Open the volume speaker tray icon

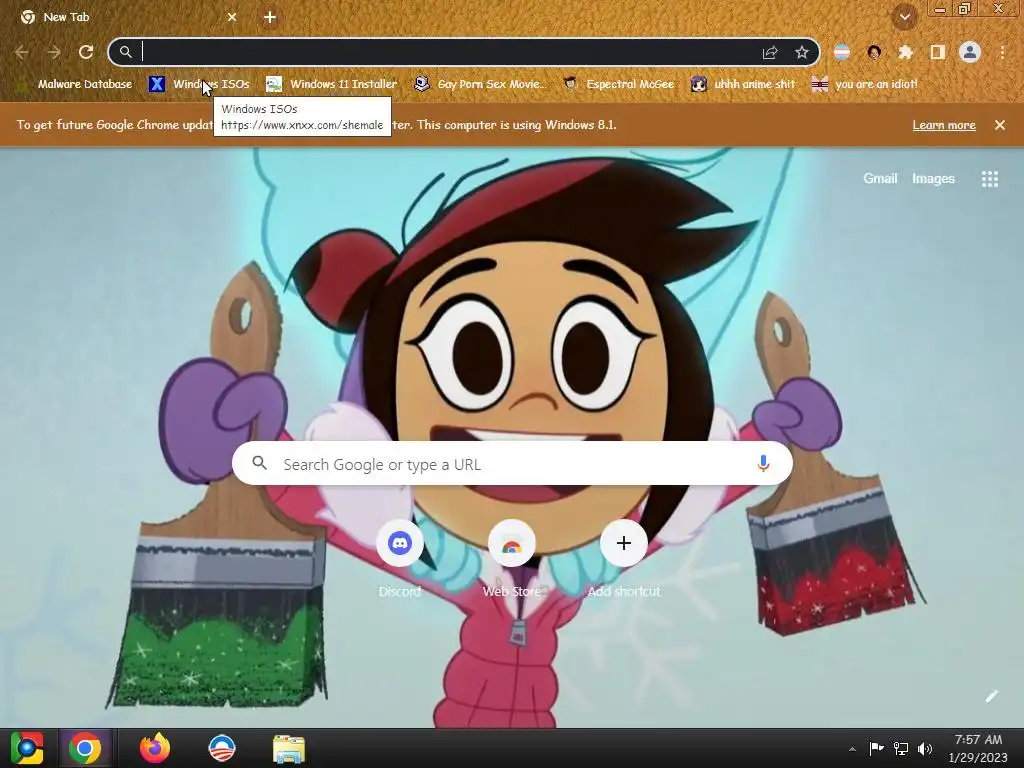925,748
